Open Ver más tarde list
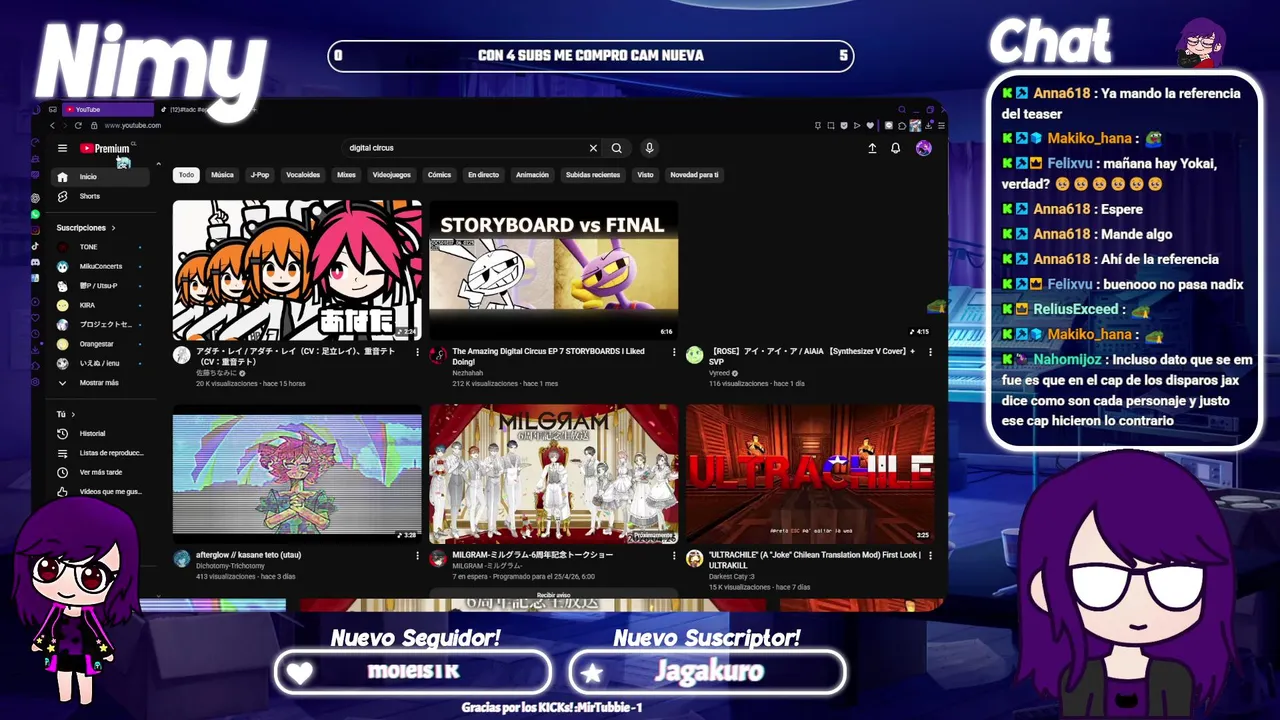1280x720 pixels. click(x=100, y=472)
